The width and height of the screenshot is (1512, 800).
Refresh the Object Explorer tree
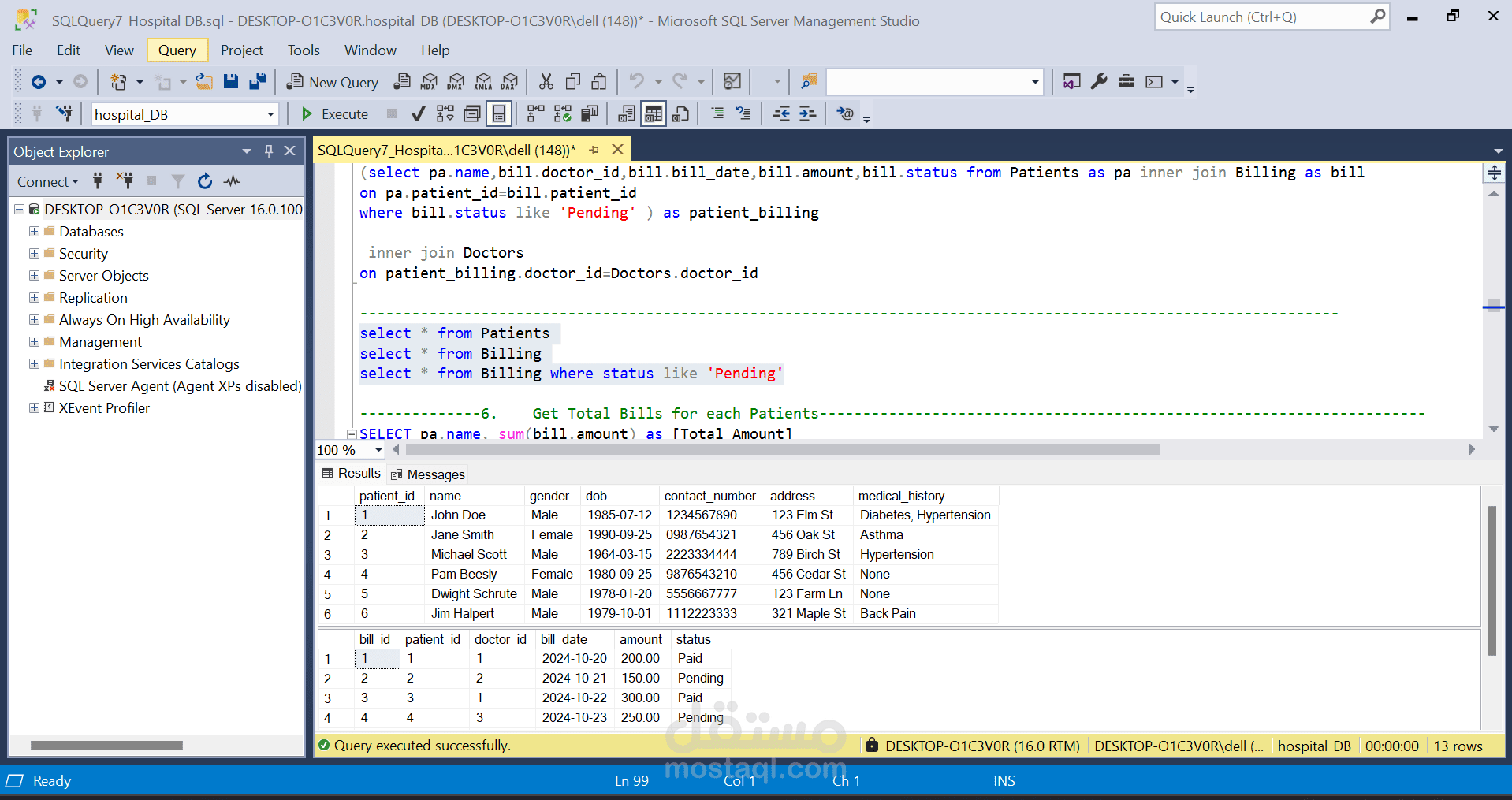(x=205, y=181)
